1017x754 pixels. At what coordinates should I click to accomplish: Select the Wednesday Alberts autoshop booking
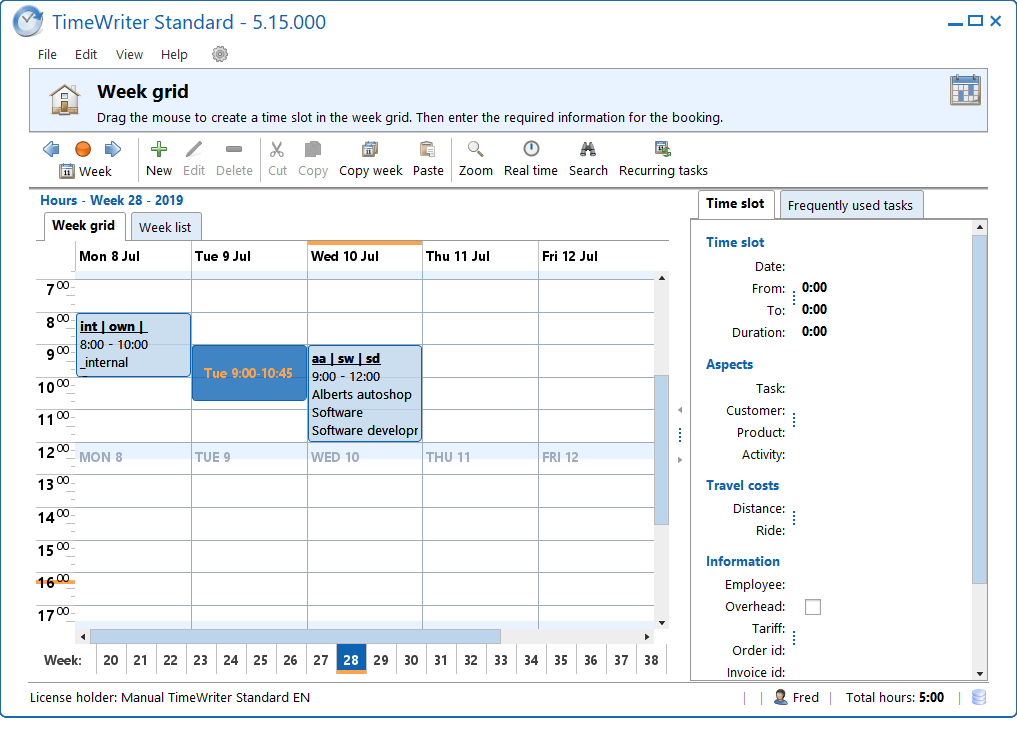coord(364,394)
